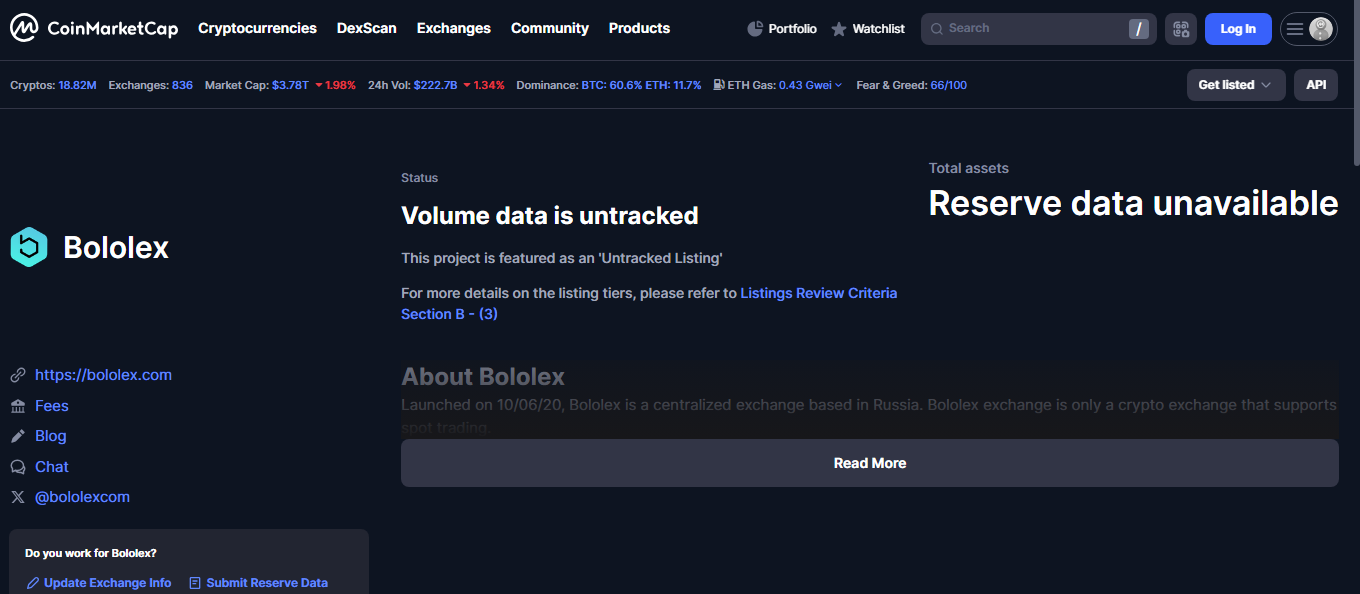Open the Cryptocurrencies menu

coord(257,28)
